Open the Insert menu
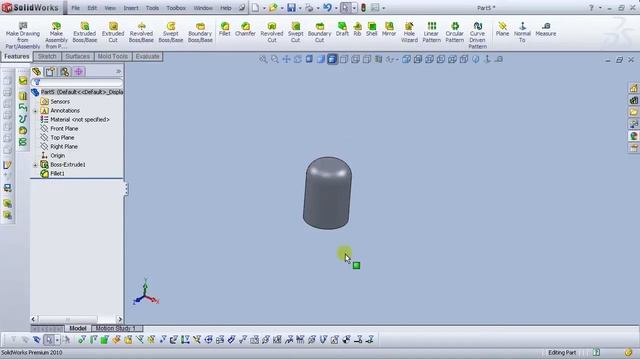The width and height of the screenshot is (640, 360). point(131,8)
